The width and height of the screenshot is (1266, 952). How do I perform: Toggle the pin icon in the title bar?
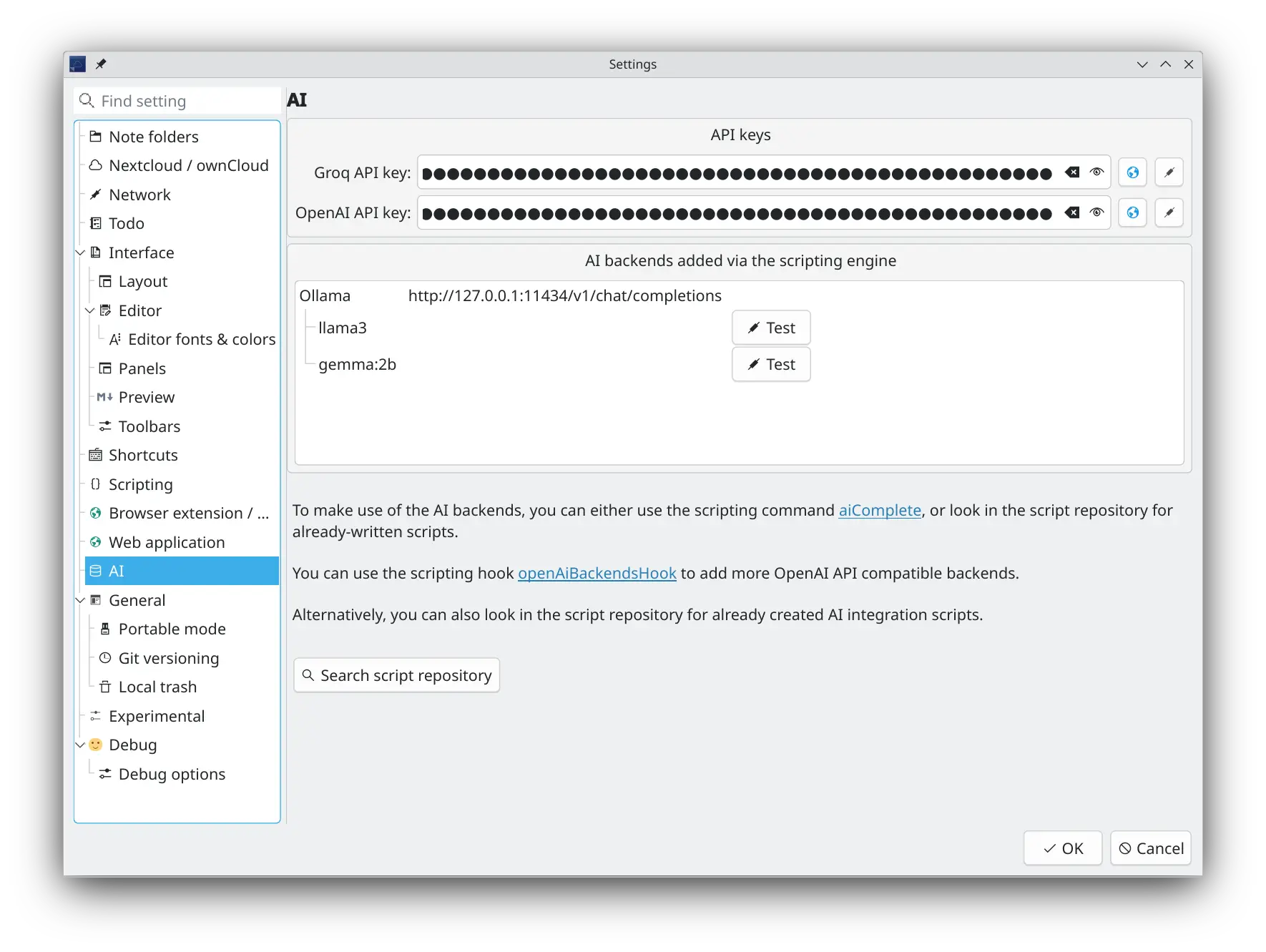click(x=101, y=64)
